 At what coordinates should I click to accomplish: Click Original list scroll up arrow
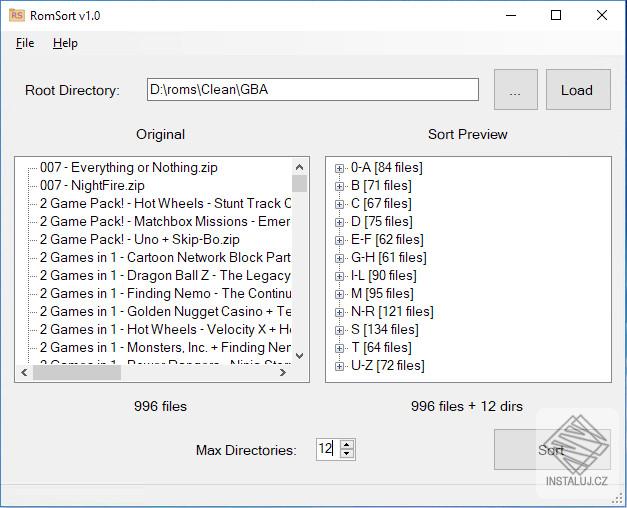click(300, 167)
